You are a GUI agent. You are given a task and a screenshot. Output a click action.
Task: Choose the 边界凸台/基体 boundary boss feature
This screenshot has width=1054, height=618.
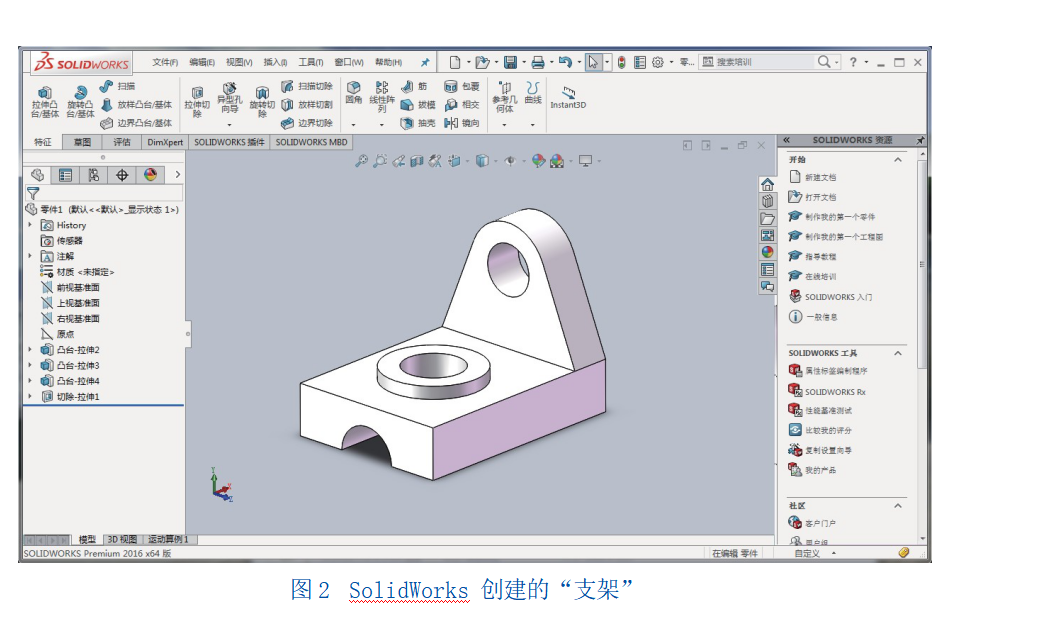click(136, 123)
